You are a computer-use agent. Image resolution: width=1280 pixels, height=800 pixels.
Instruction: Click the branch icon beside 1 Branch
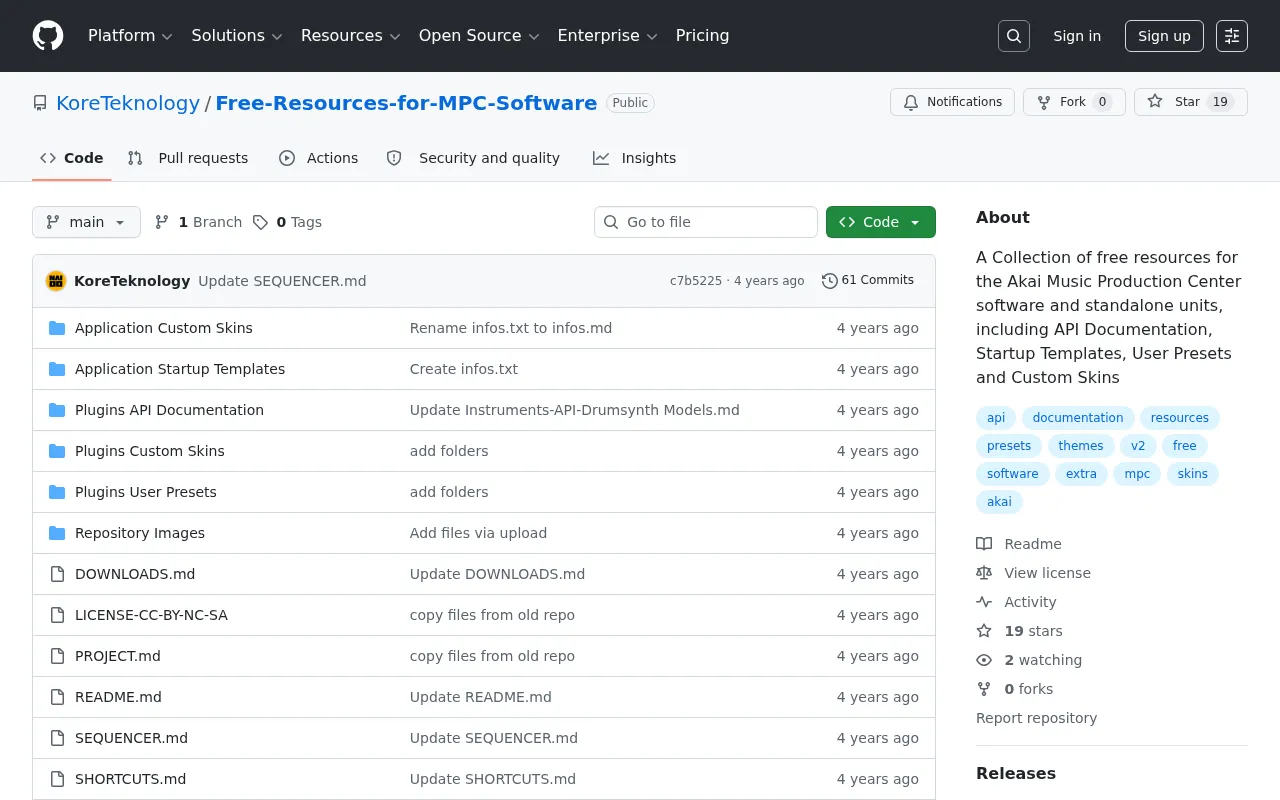[x=162, y=222]
